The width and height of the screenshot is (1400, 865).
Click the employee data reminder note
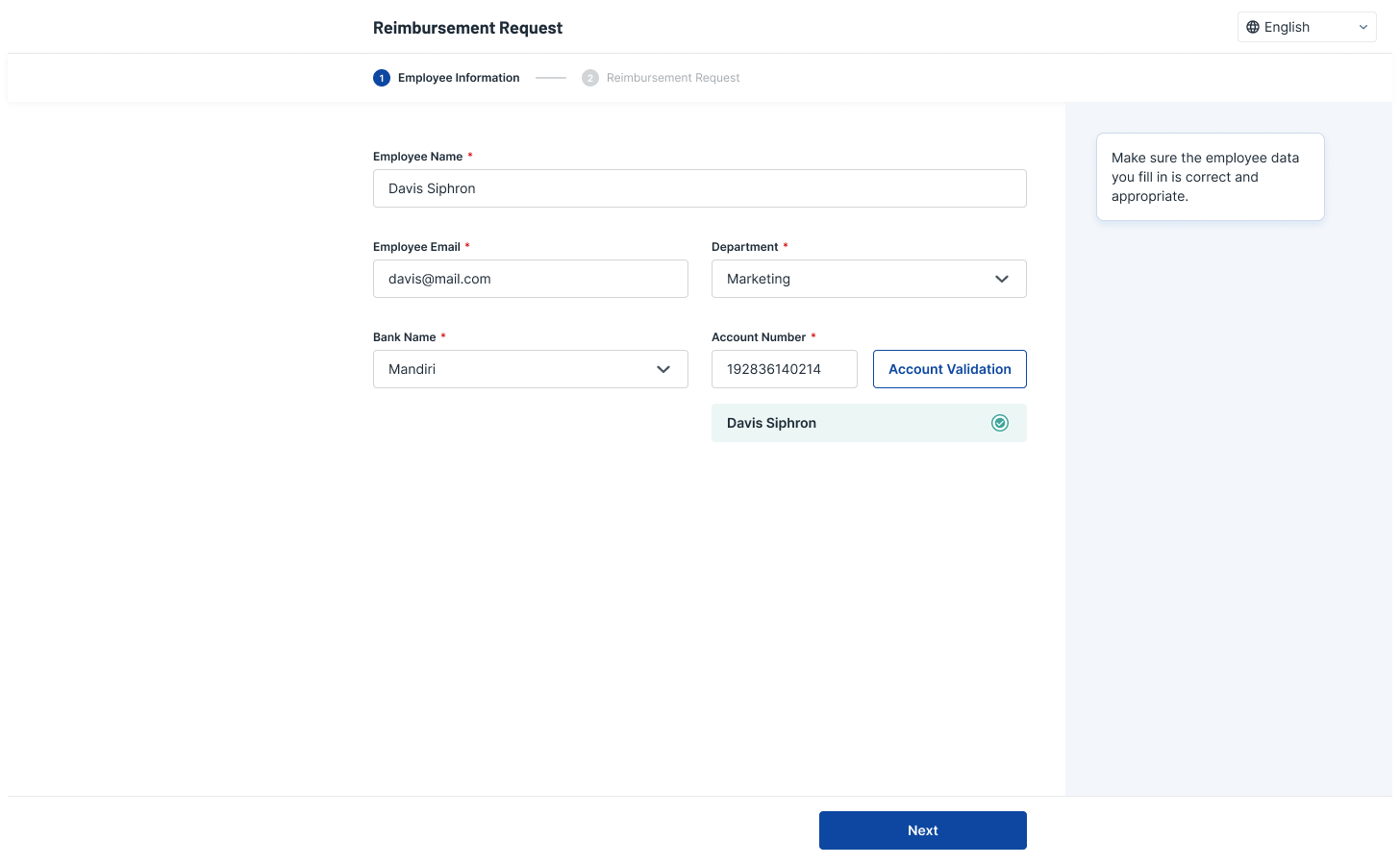(1210, 177)
